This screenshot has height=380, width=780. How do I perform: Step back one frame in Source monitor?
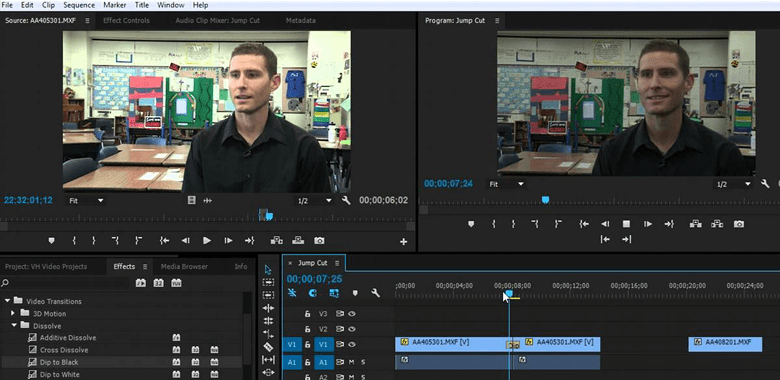click(186, 240)
